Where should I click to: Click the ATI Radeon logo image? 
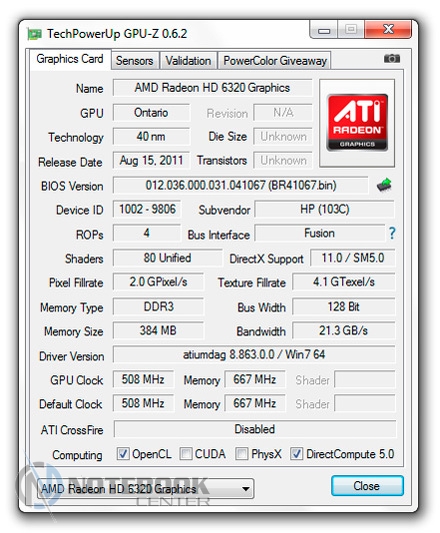point(357,123)
